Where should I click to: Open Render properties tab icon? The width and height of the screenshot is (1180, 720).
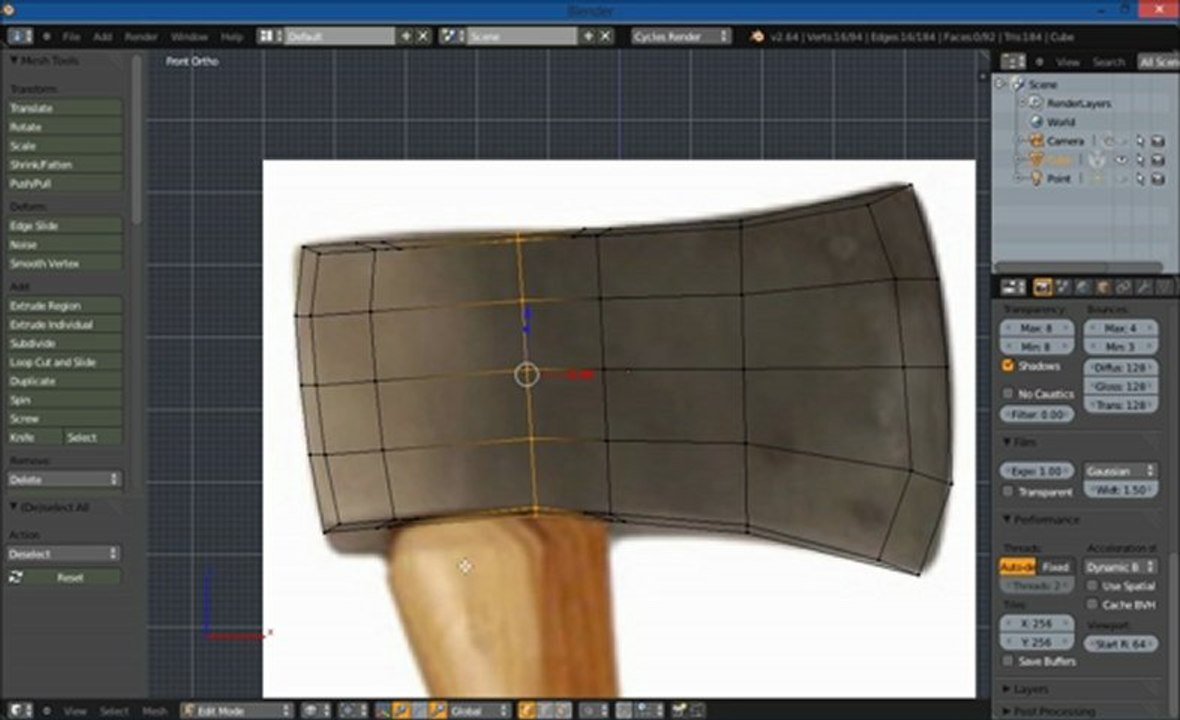pos(1042,287)
